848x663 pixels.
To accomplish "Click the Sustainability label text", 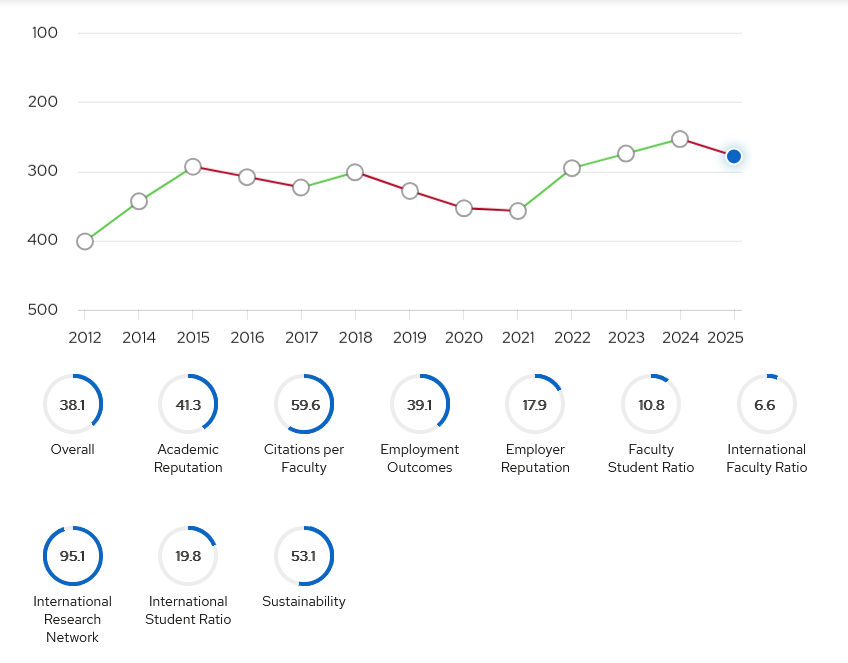I will (304, 601).
